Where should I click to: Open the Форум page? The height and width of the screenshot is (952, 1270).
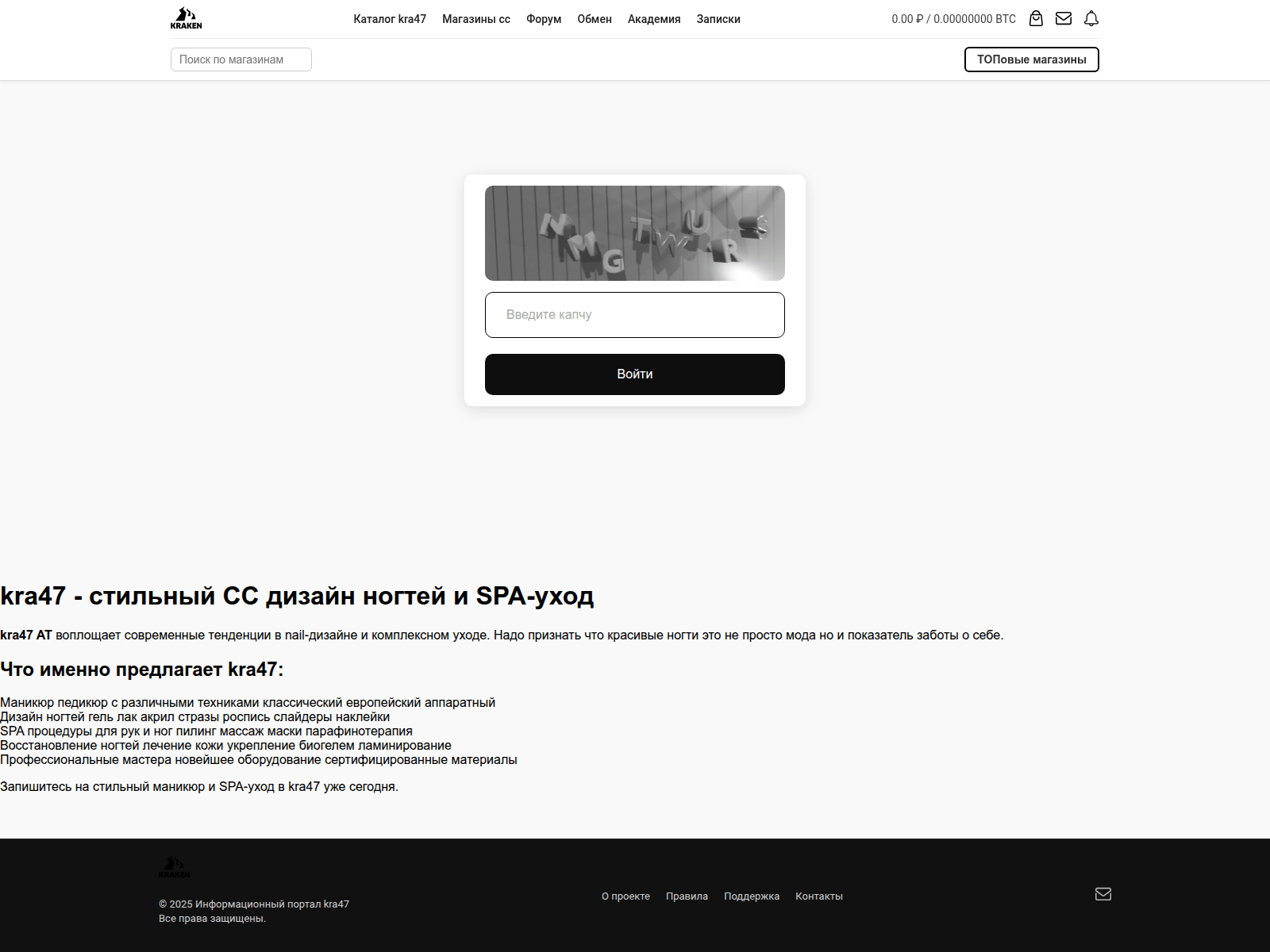544,19
